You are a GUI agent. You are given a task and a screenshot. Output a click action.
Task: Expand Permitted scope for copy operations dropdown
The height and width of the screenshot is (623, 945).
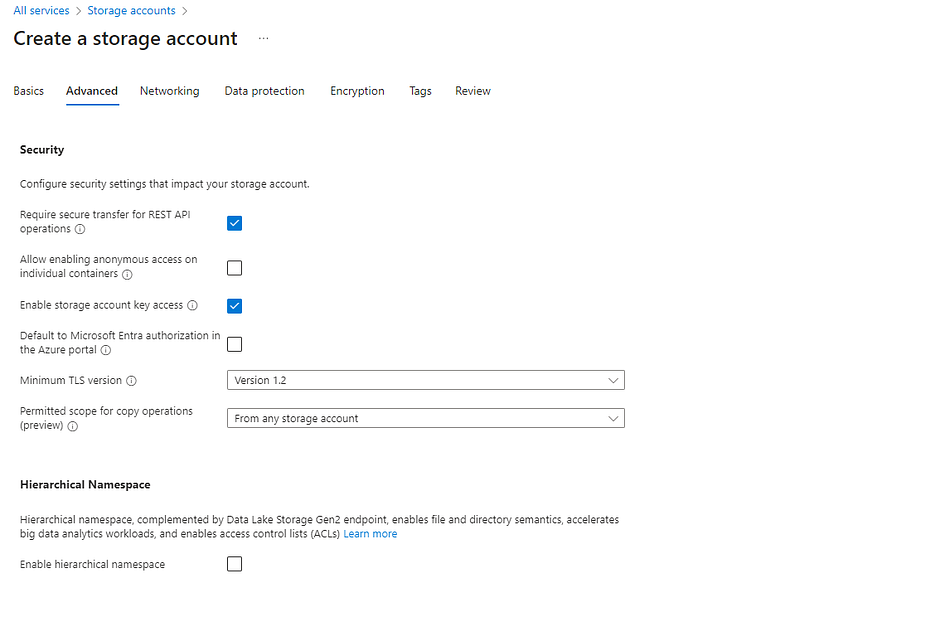click(425, 419)
